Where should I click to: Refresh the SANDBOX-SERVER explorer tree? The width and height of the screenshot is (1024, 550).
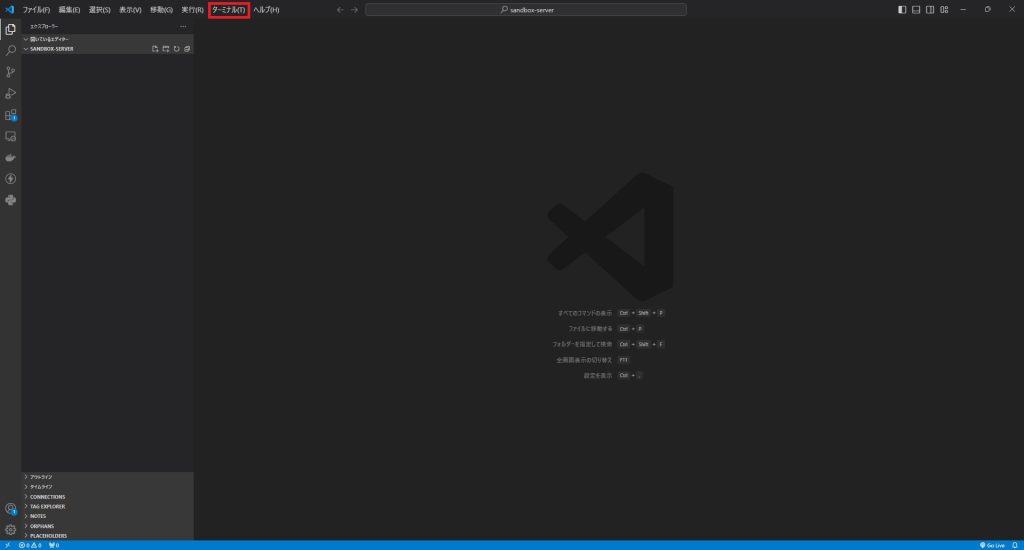(176, 48)
